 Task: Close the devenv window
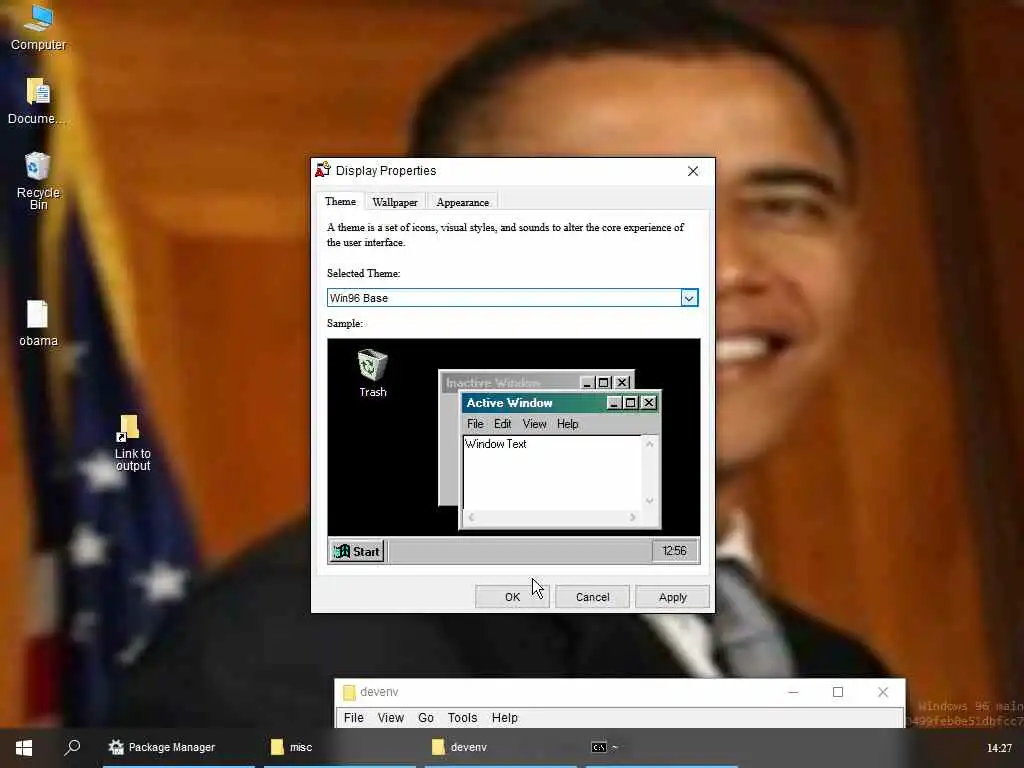tap(883, 692)
